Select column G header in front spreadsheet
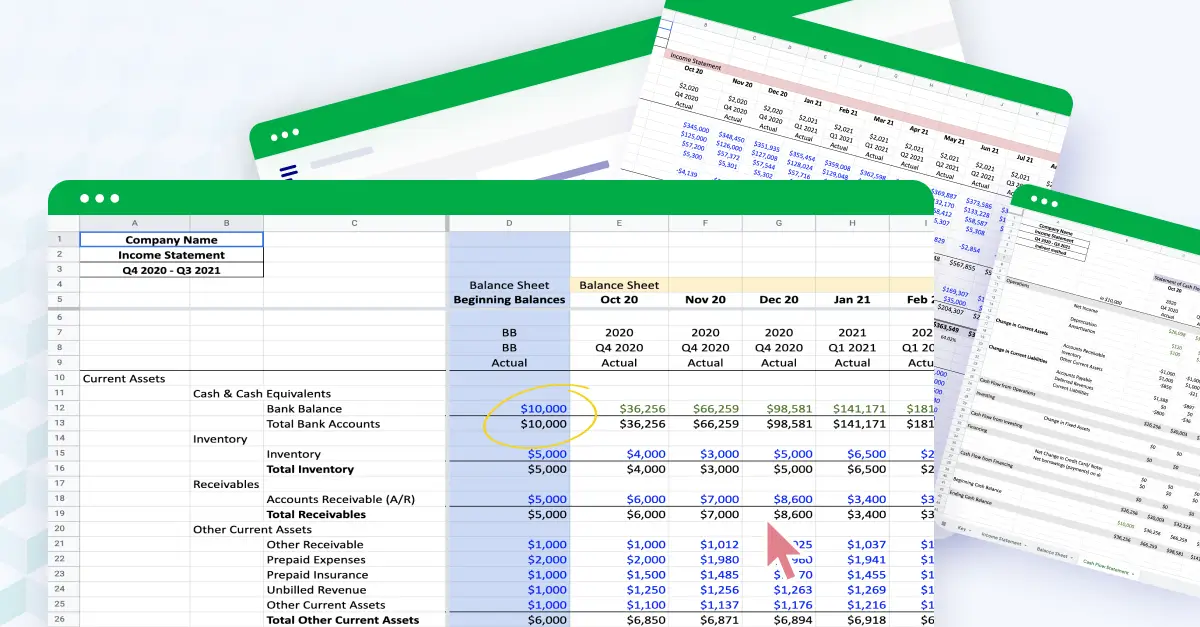Viewport: 1200px width, 627px height. (779, 224)
